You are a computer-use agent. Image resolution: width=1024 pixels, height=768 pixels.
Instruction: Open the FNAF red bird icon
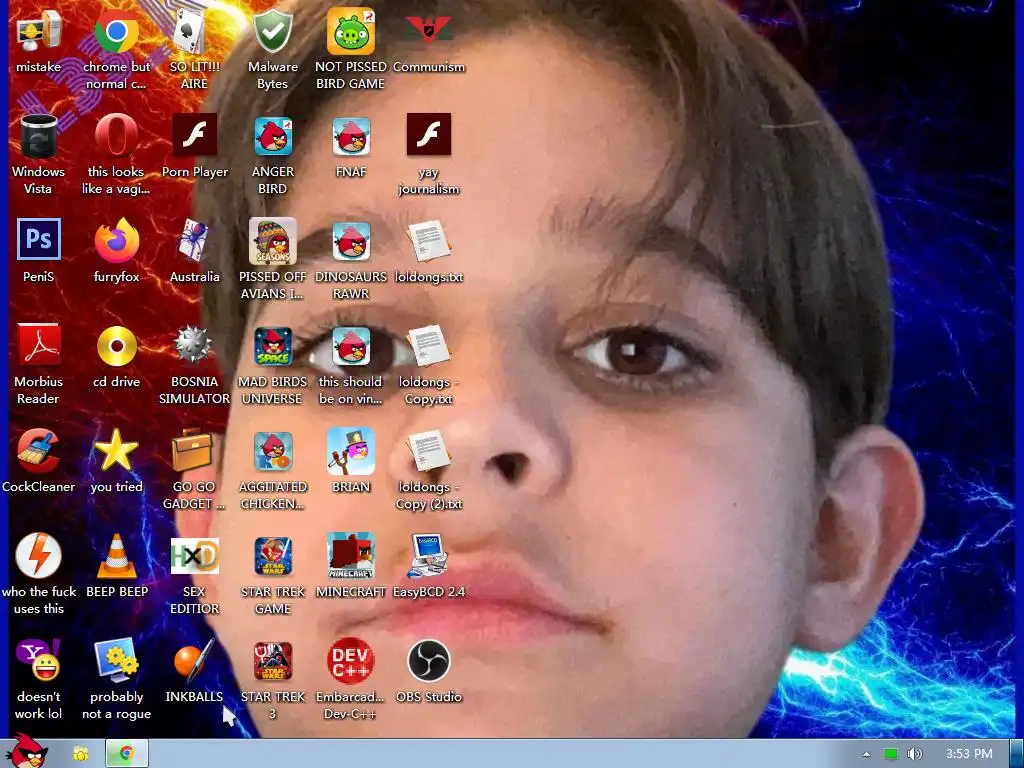pyautogui.click(x=351, y=136)
